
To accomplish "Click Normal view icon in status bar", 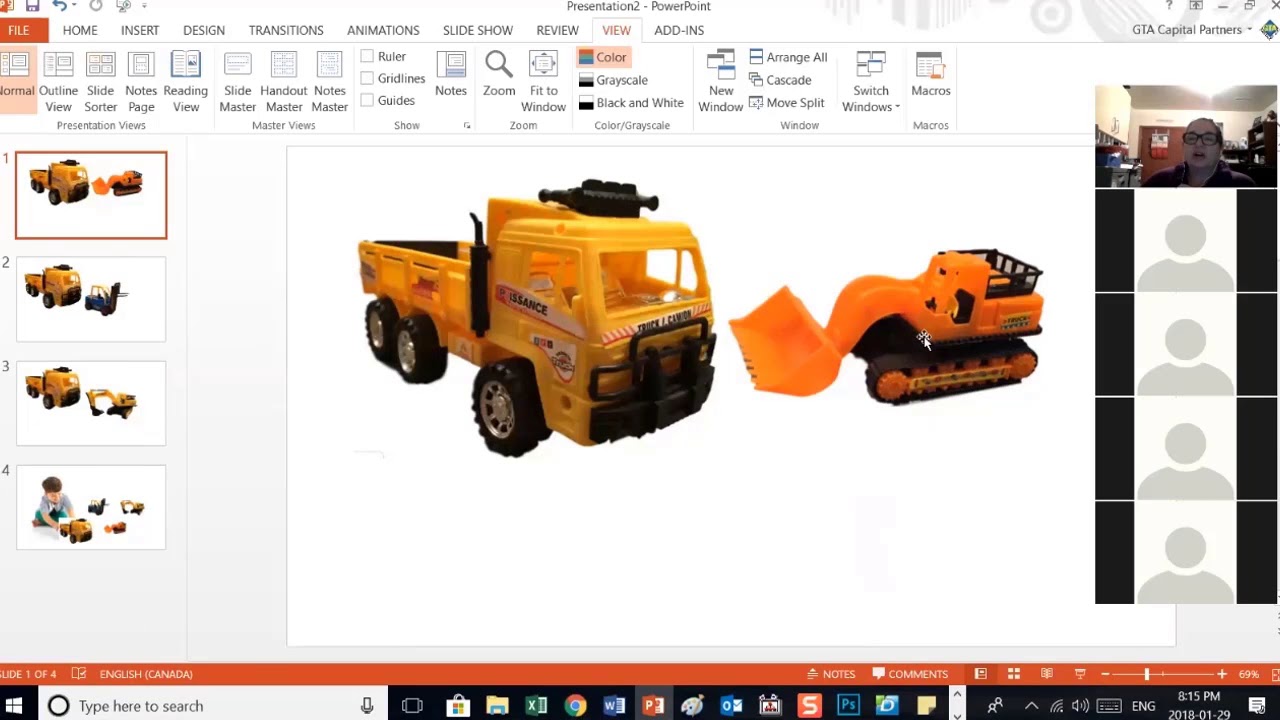I will (980, 674).
